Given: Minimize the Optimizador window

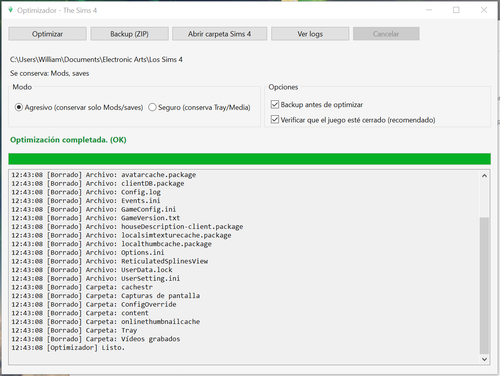Looking at the screenshot, I should 429,10.
